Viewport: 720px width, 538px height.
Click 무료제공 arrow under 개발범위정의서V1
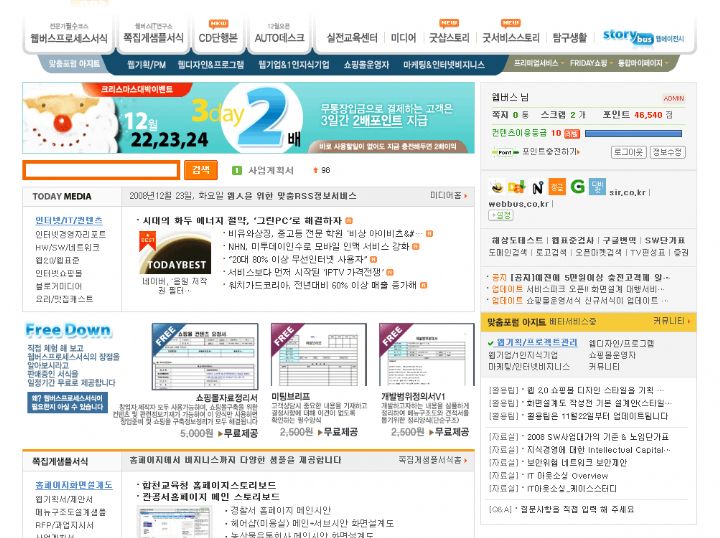(x=449, y=432)
